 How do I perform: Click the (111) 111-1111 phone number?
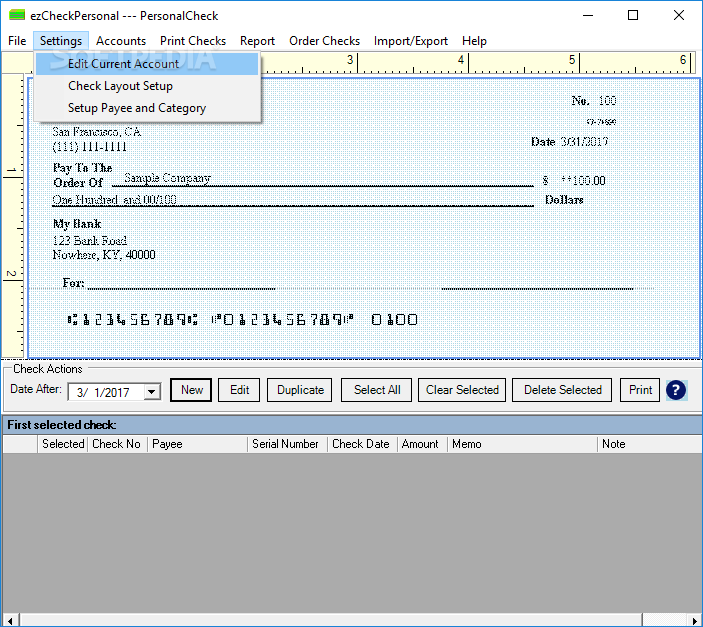click(x=89, y=147)
